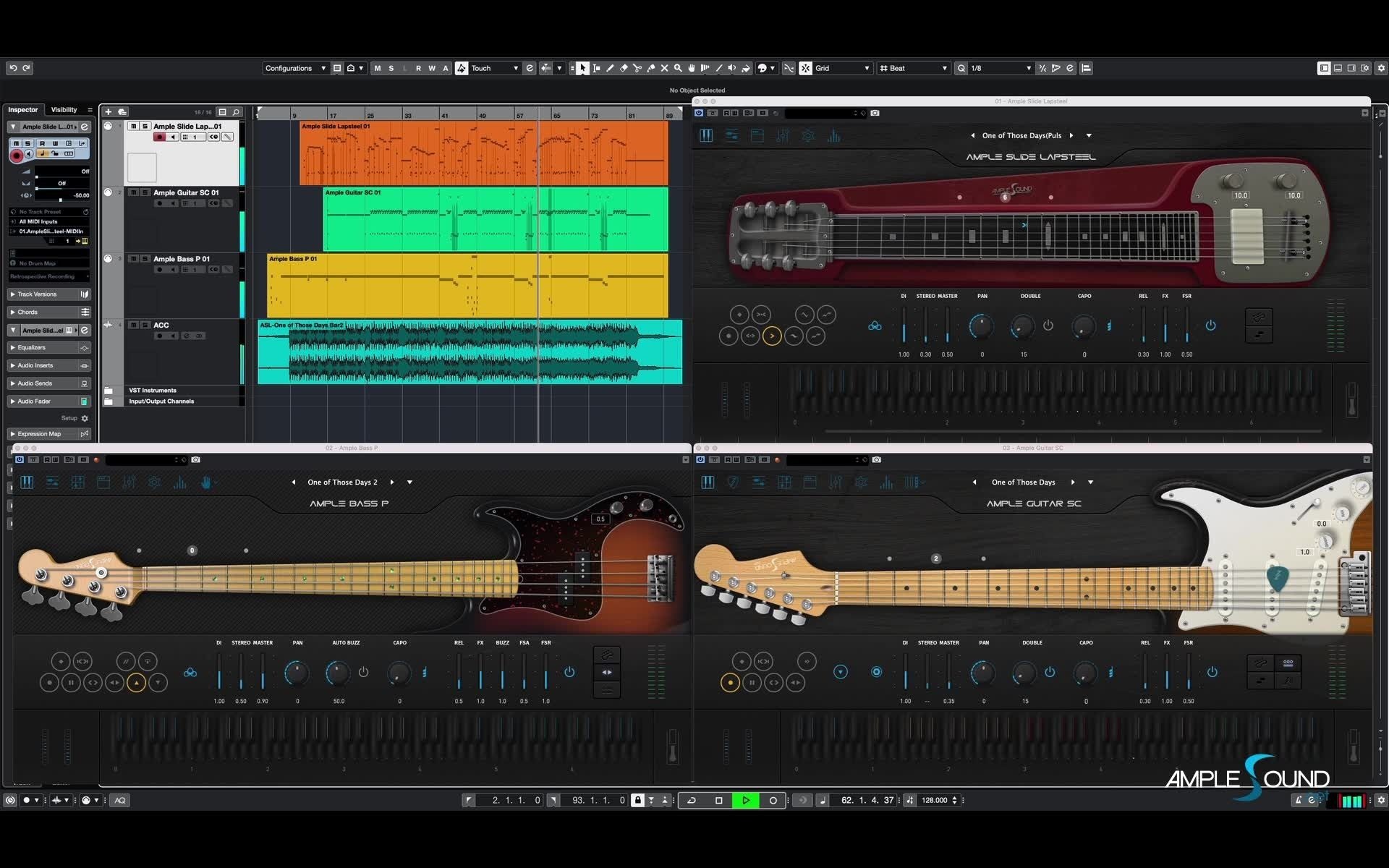This screenshot has height=868, width=1389.
Task: Click the Redo arrow in top toolbar
Action: pyautogui.click(x=26, y=68)
